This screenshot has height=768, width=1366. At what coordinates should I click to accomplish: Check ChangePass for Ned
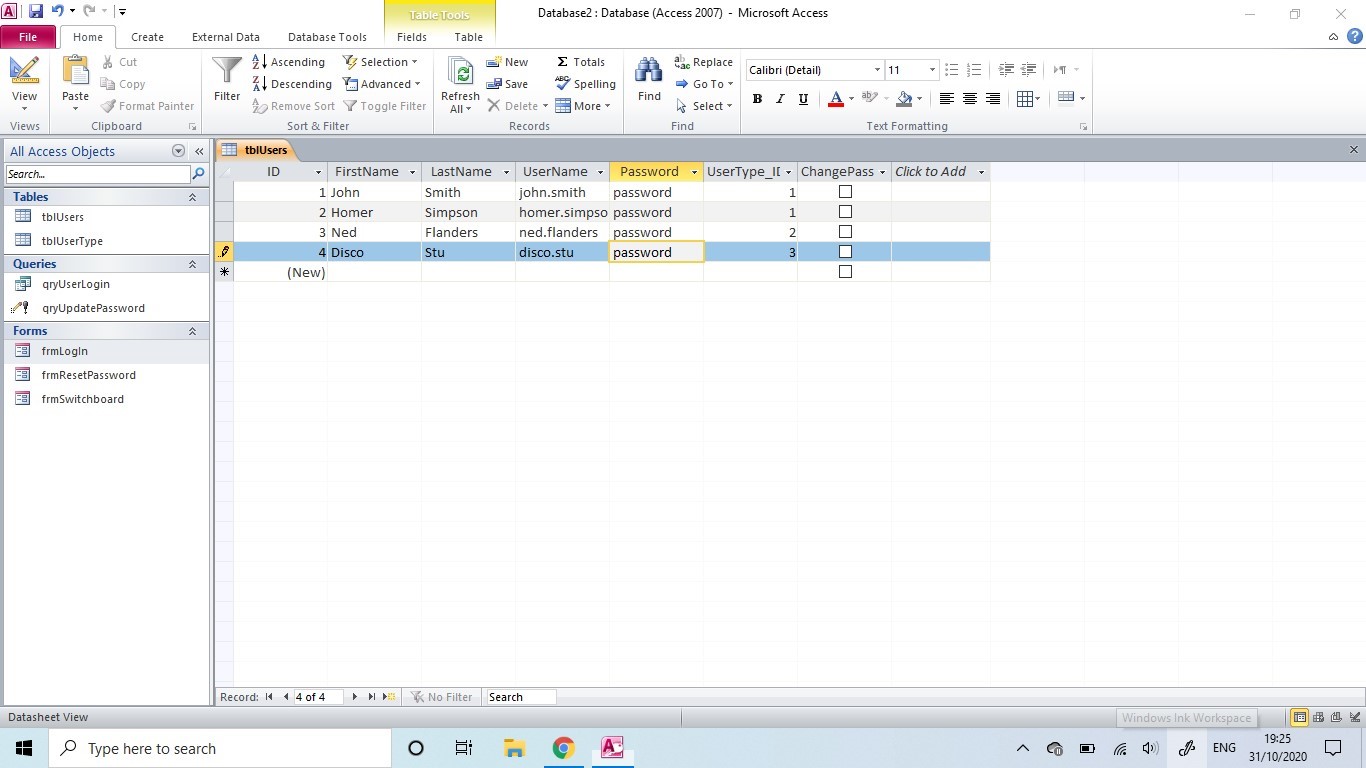(845, 232)
